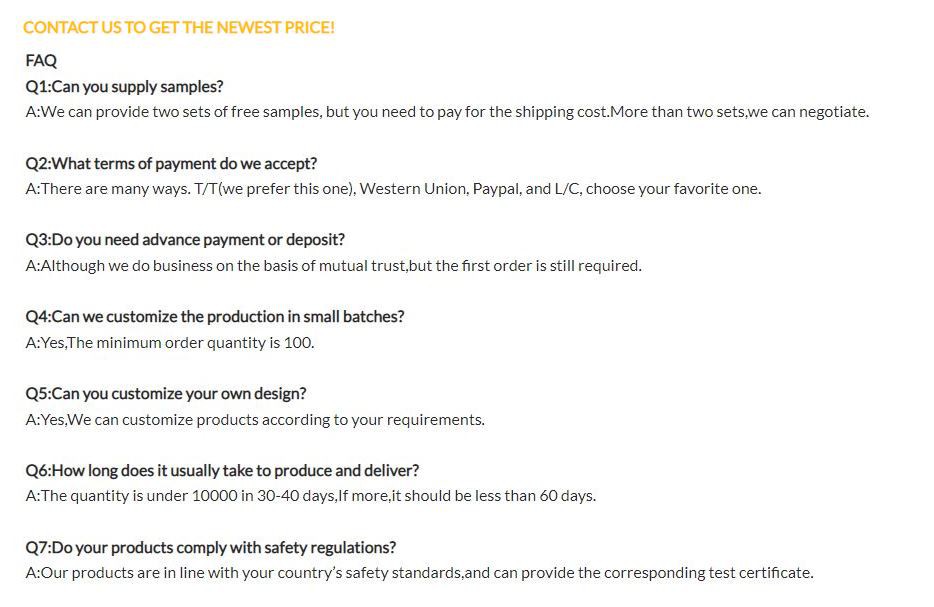Select the Q2 terms of payment question
Image resolution: width=934 pixels, height=607 pixels.
170,163
